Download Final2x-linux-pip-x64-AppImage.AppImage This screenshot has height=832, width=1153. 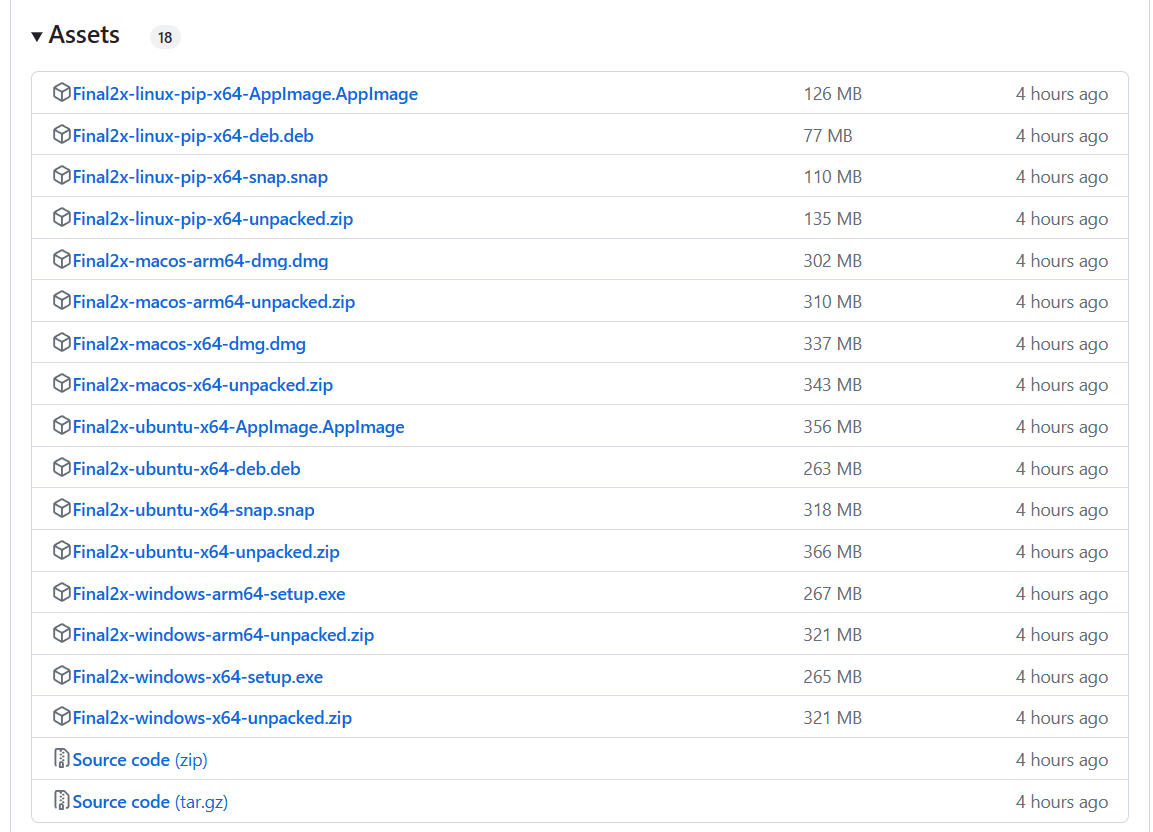(x=245, y=94)
